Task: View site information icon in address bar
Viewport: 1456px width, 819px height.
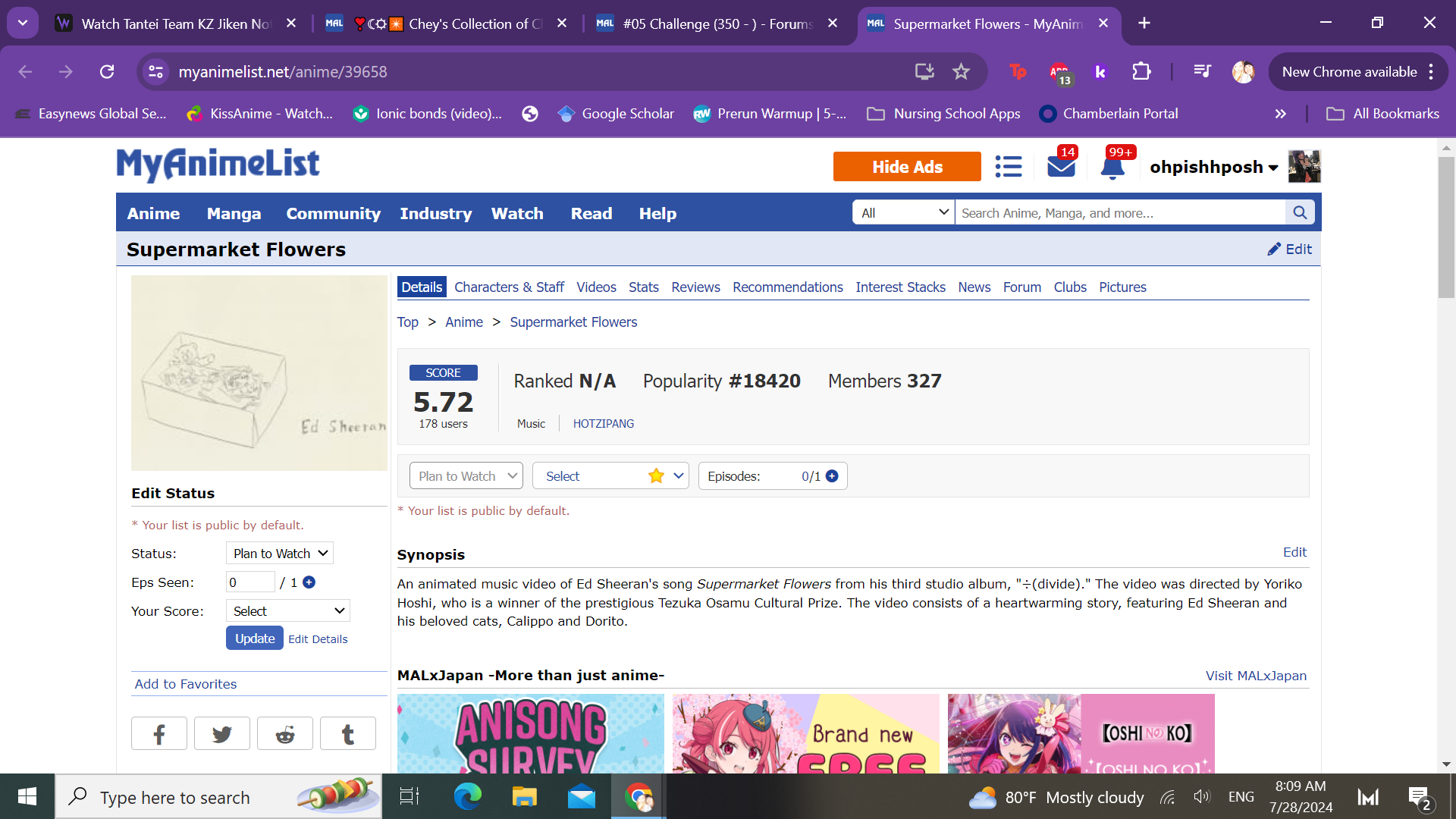Action: [x=155, y=72]
